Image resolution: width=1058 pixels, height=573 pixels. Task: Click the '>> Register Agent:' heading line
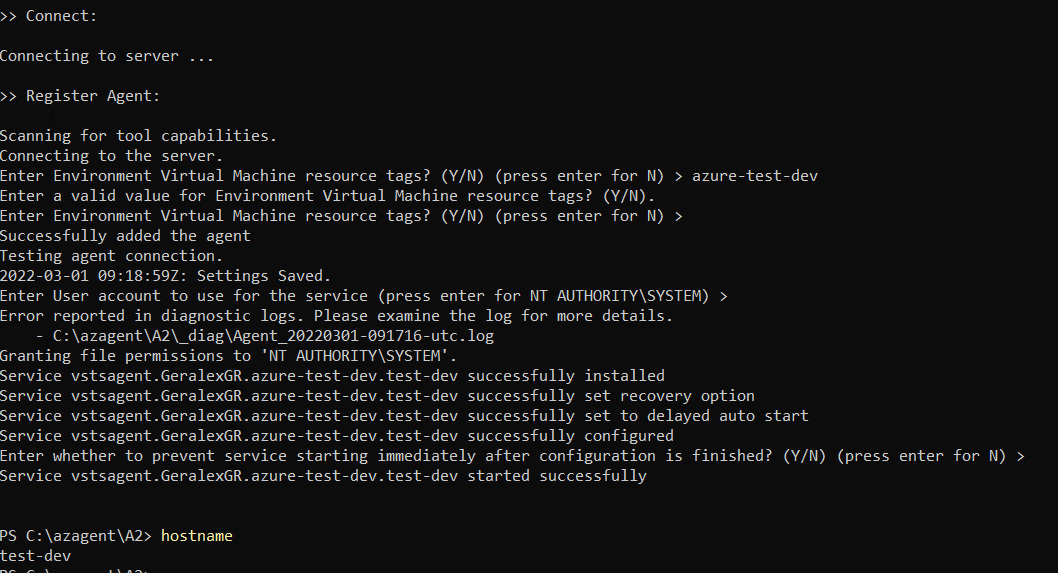tap(80, 96)
